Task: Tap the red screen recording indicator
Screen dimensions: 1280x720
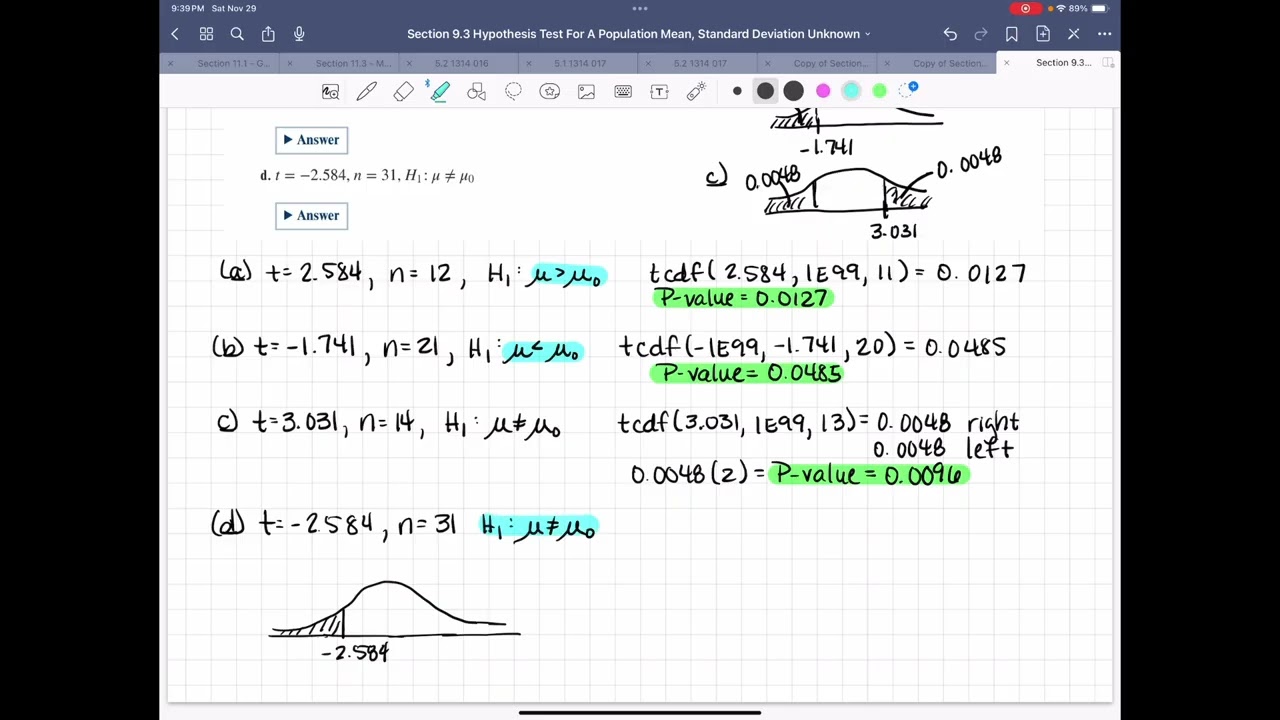Action: 1025,8
